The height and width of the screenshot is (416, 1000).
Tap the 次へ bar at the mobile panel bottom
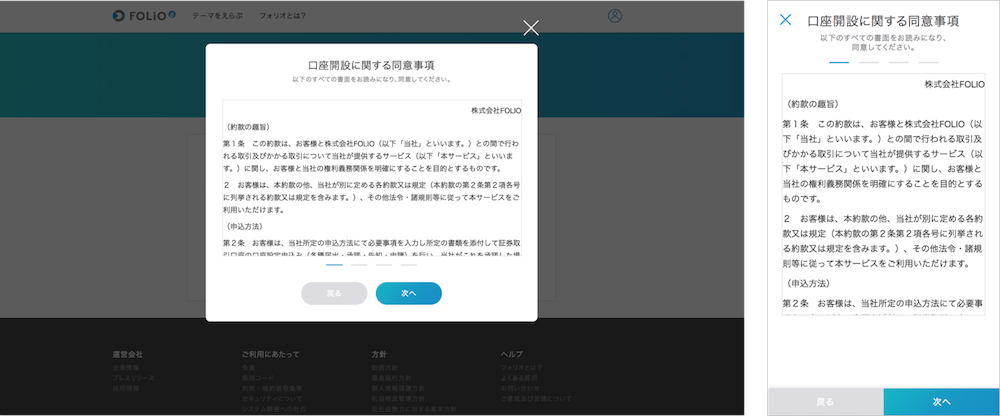click(941, 401)
